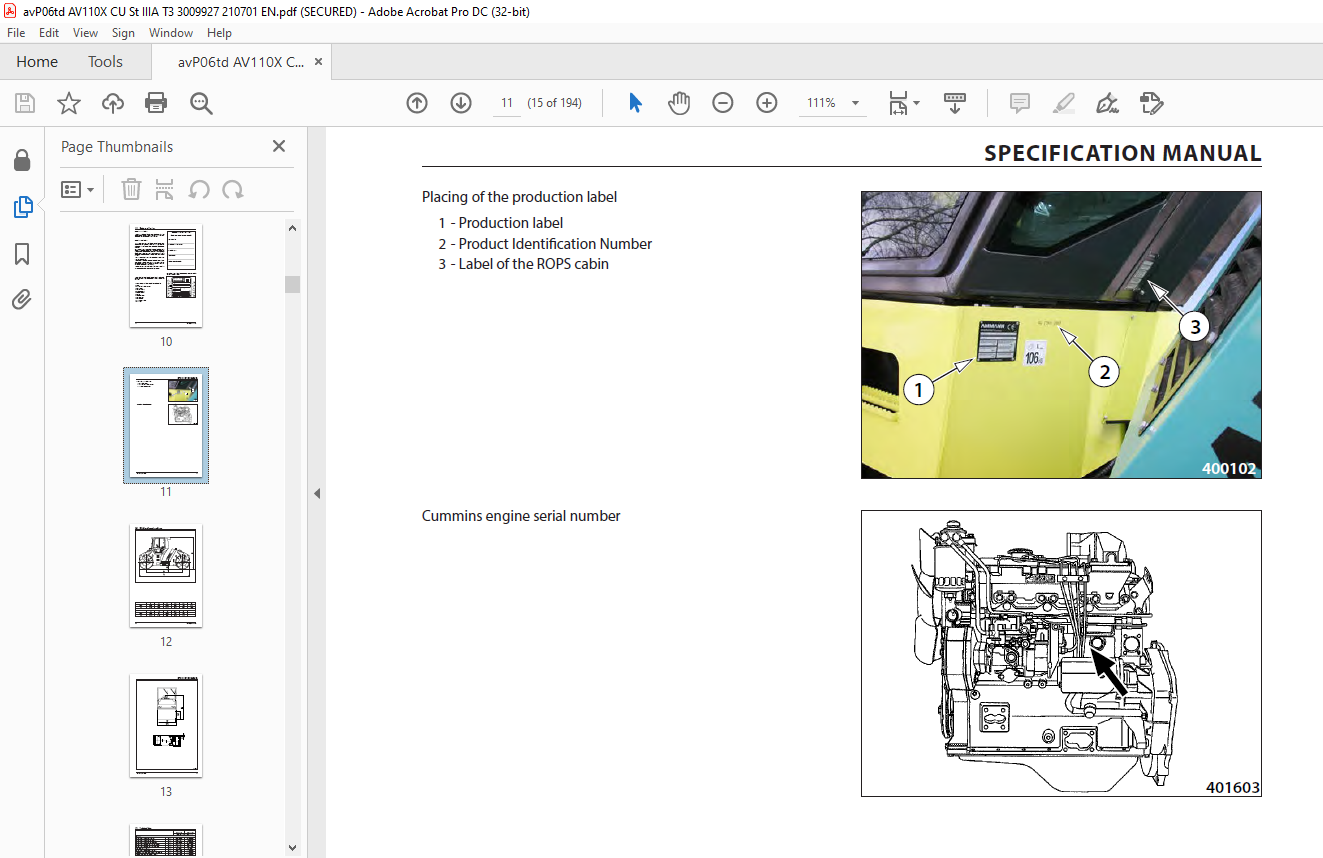
Task: Click the Save file icon
Action: (x=25, y=103)
